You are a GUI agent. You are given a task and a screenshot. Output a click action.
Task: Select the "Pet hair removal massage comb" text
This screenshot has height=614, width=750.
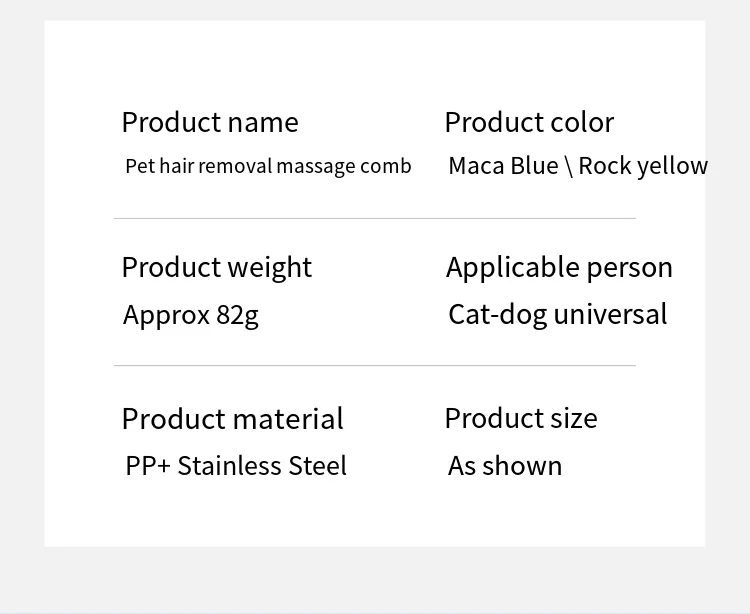click(x=268, y=166)
